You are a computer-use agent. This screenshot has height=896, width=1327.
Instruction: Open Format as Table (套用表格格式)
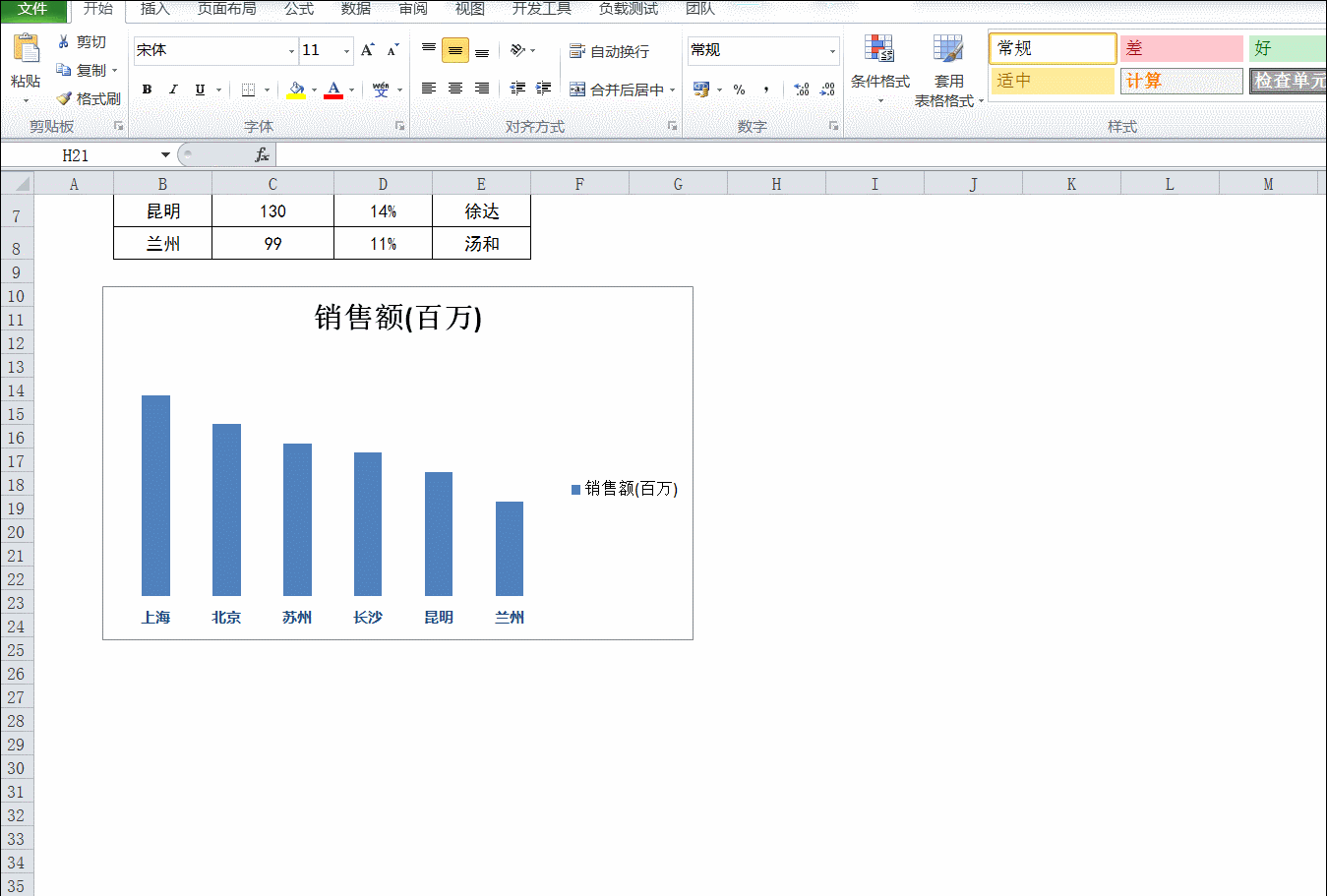point(948,69)
